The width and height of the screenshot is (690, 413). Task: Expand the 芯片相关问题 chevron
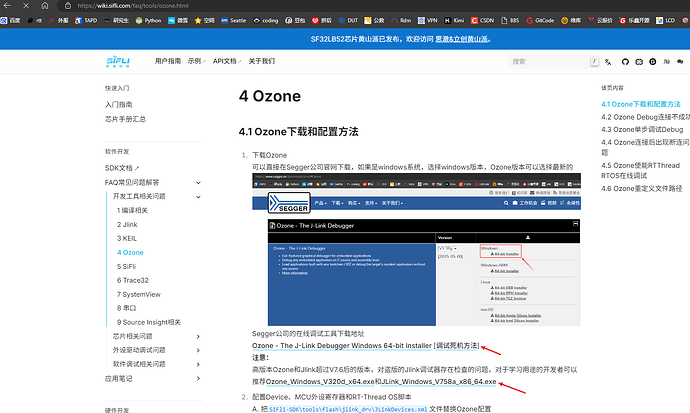coord(198,336)
